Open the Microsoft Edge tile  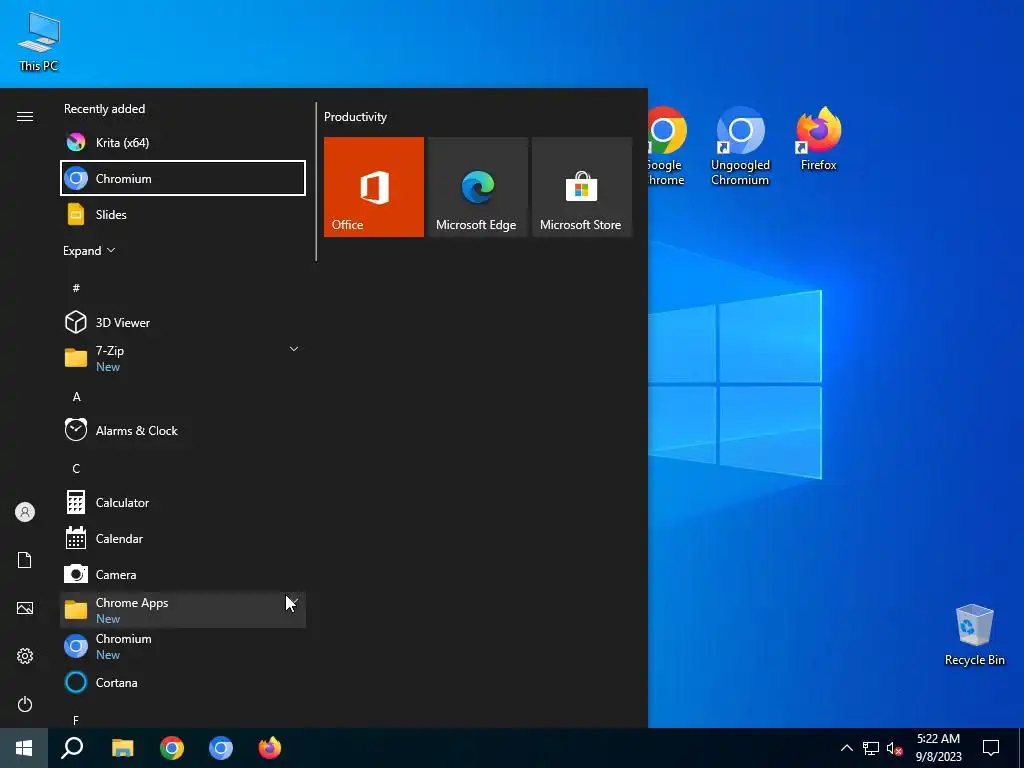coord(477,187)
